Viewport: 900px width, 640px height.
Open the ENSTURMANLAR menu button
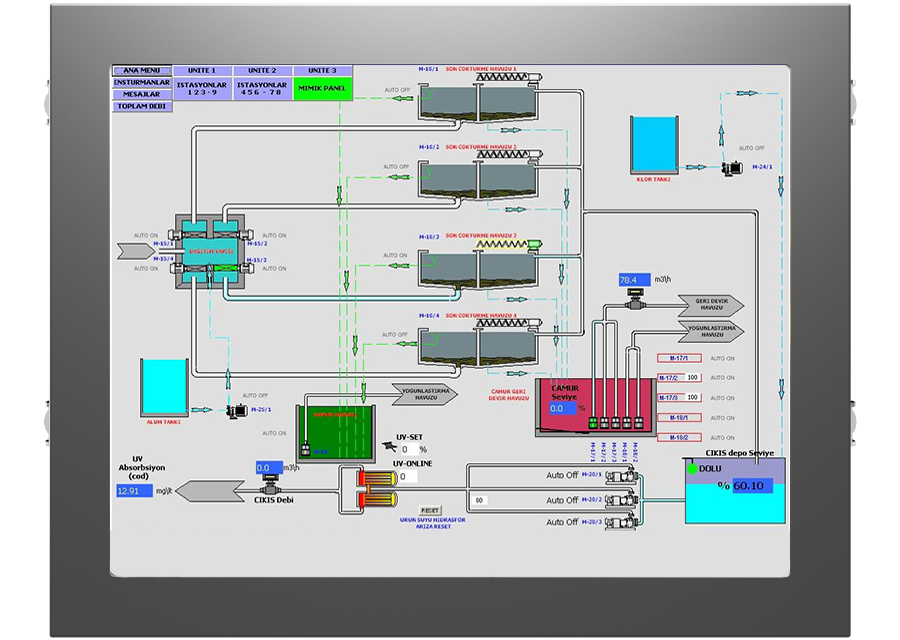pyautogui.click(x=142, y=82)
